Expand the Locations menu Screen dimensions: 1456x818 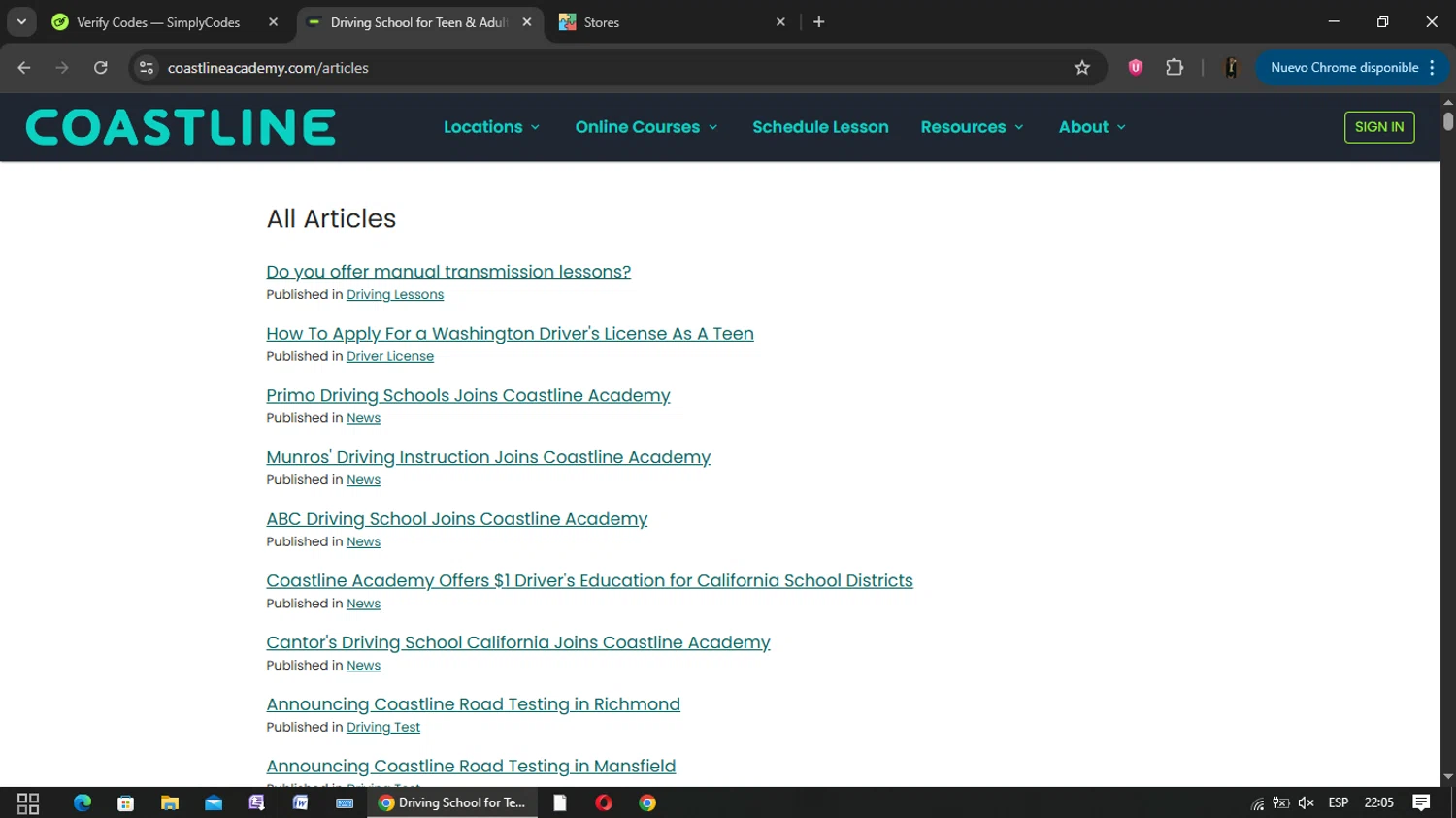pos(491,127)
